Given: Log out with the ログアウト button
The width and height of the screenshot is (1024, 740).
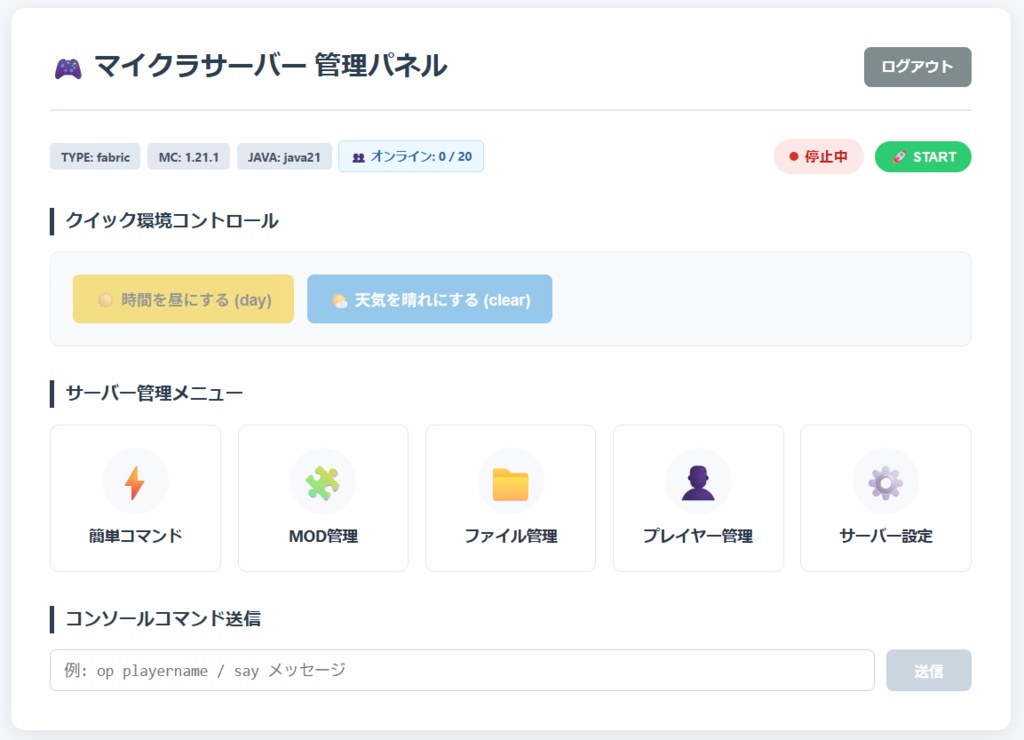Looking at the screenshot, I should coord(917,67).
